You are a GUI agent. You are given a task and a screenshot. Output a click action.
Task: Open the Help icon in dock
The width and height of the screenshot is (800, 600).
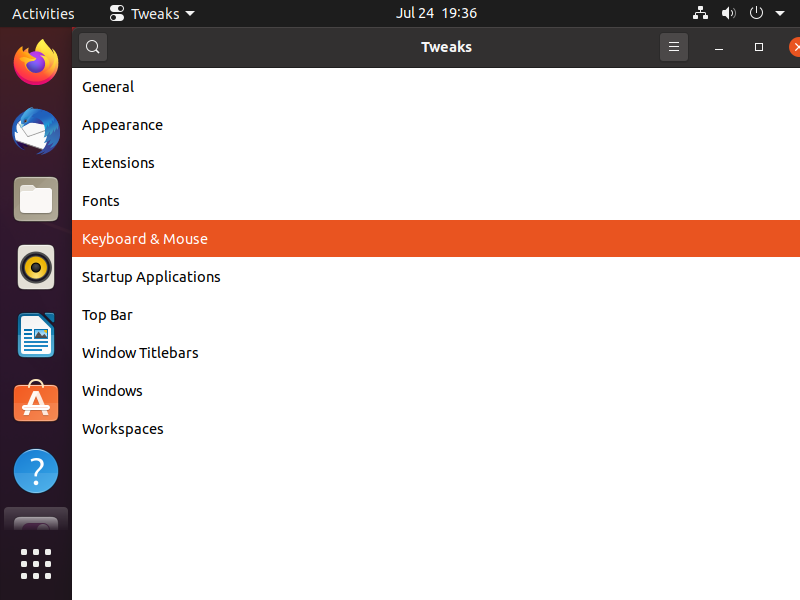pyautogui.click(x=36, y=471)
